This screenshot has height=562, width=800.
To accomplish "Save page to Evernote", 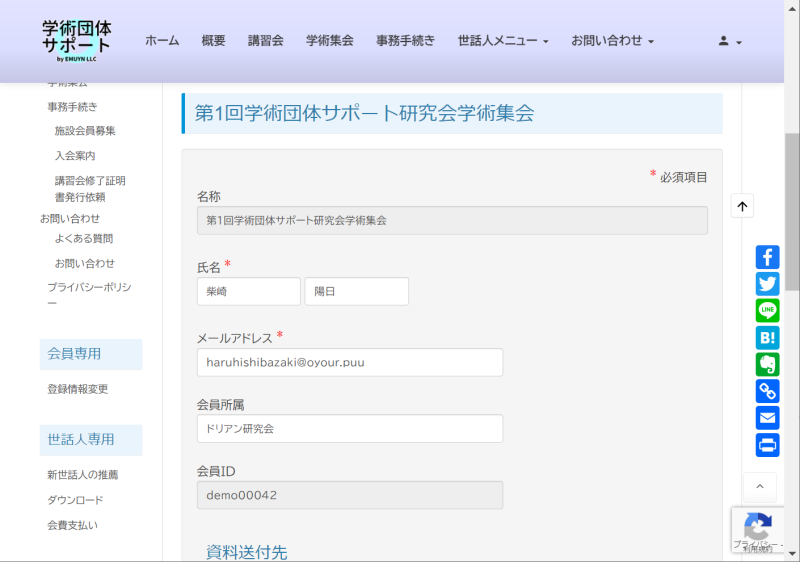I will tap(767, 365).
